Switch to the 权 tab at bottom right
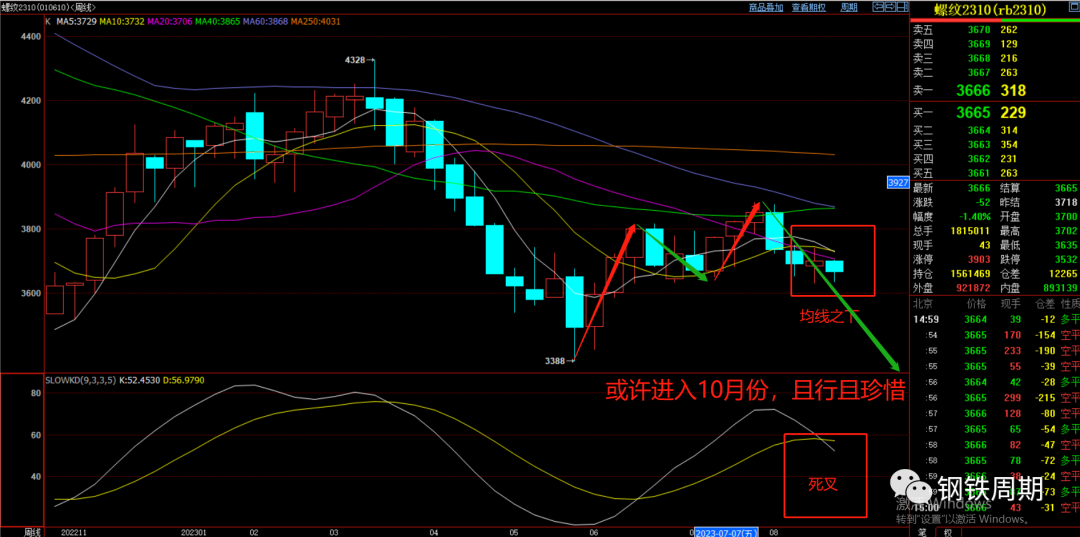The height and width of the screenshot is (537, 1080). [x=947, y=531]
